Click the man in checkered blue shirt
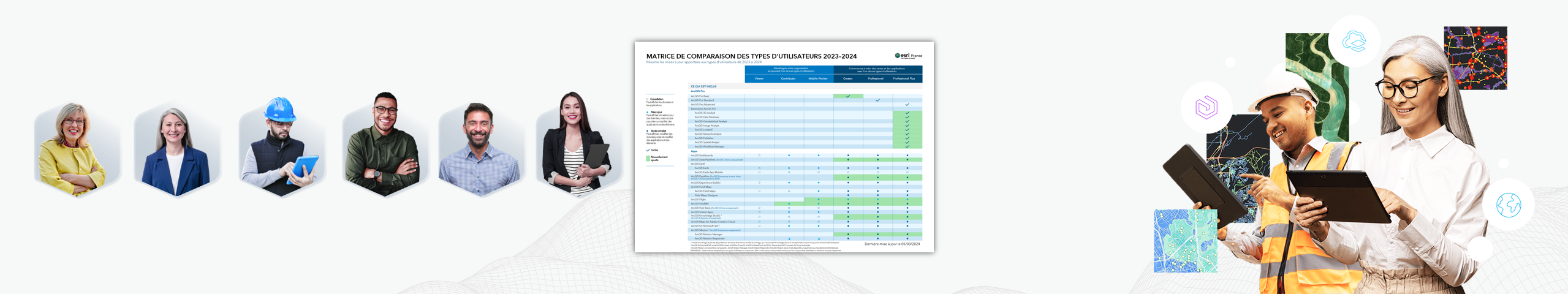The height and width of the screenshot is (294, 1568). 479,150
